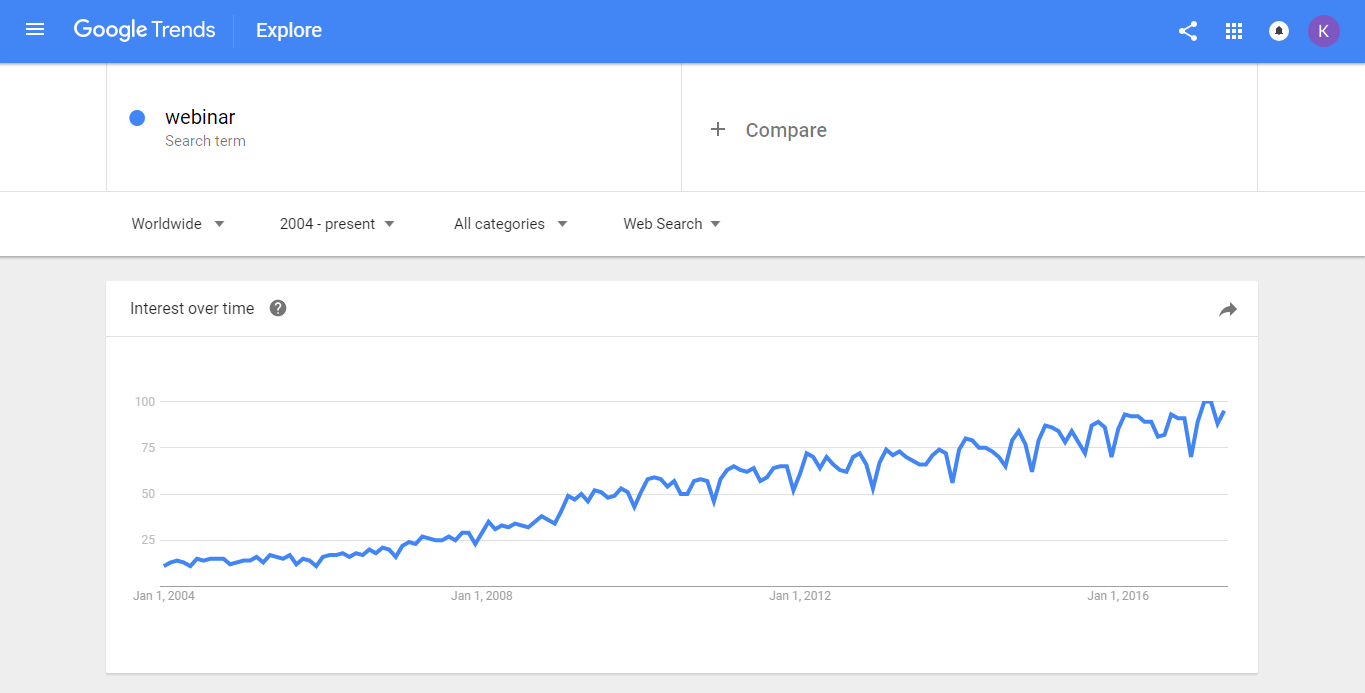This screenshot has height=693, width=1365.
Task: Open the K account avatar
Action: pyautogui.click(x=1324, y=31)
